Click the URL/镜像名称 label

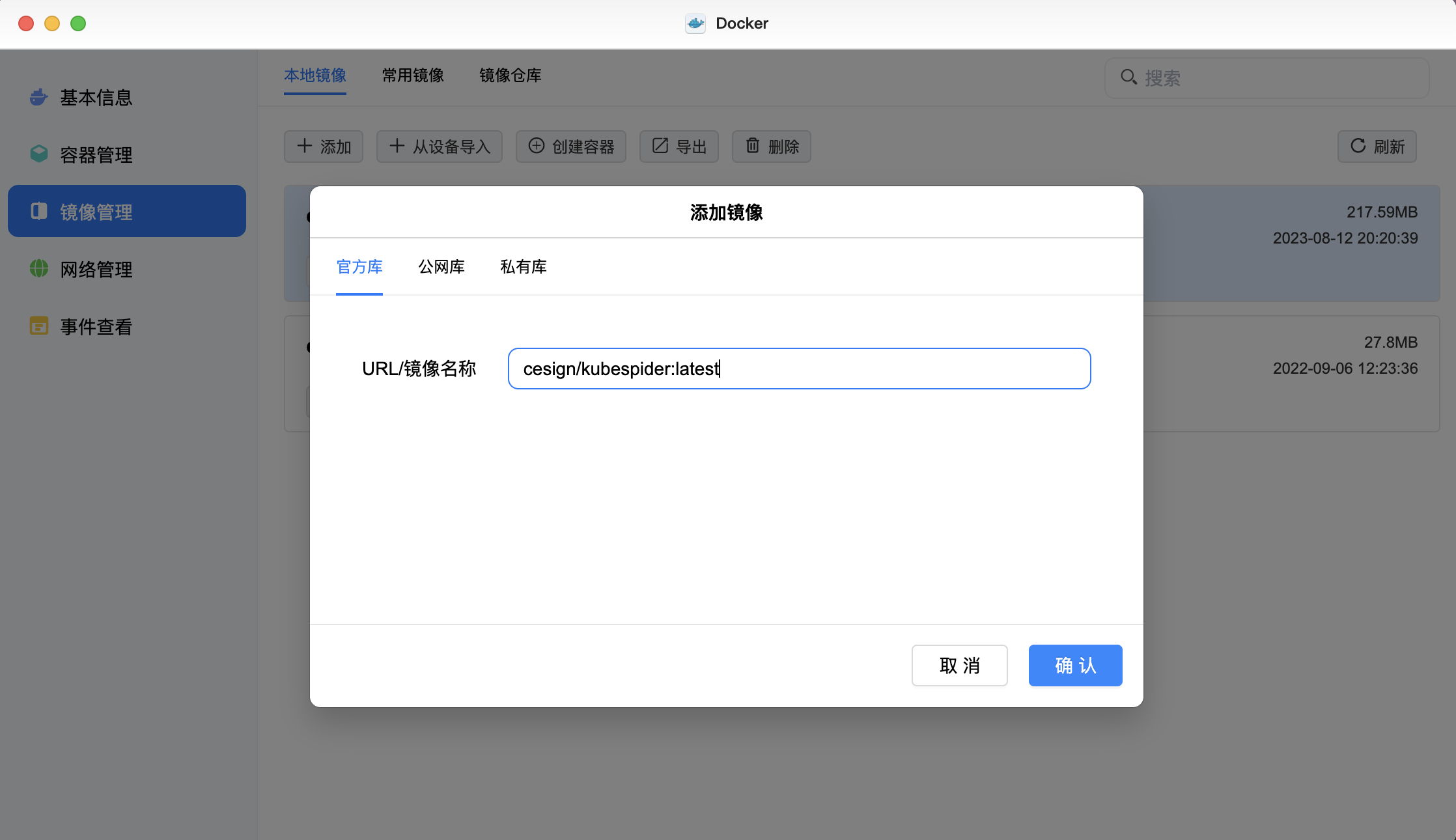419,369
